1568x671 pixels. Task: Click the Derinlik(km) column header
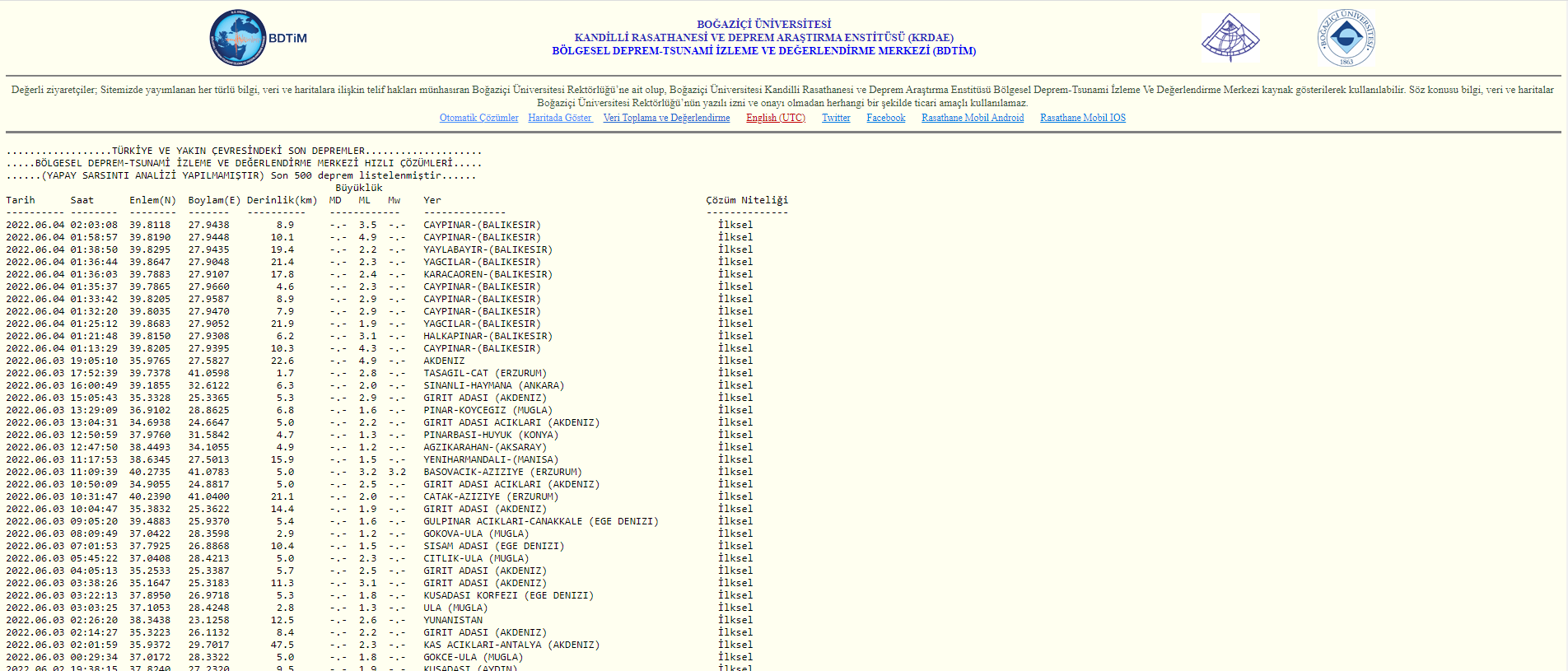pos(282,200)
